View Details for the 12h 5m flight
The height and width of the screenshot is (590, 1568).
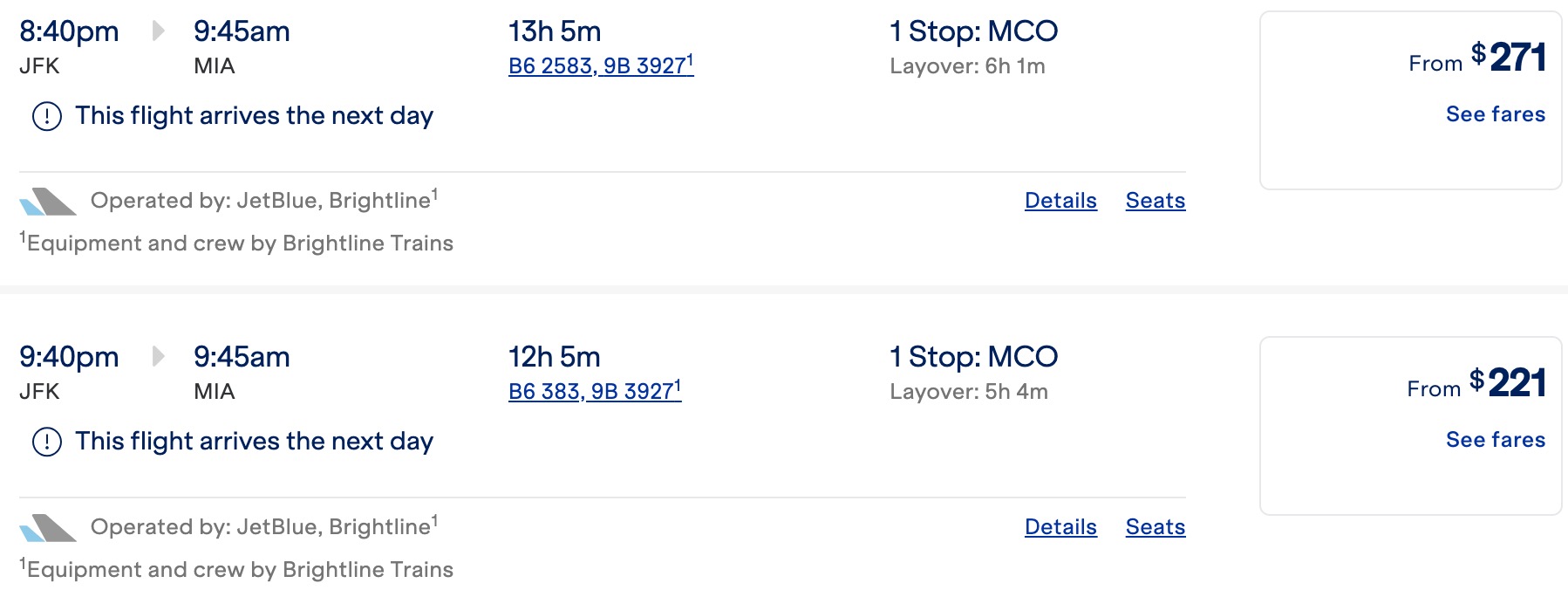(1060, 527)
